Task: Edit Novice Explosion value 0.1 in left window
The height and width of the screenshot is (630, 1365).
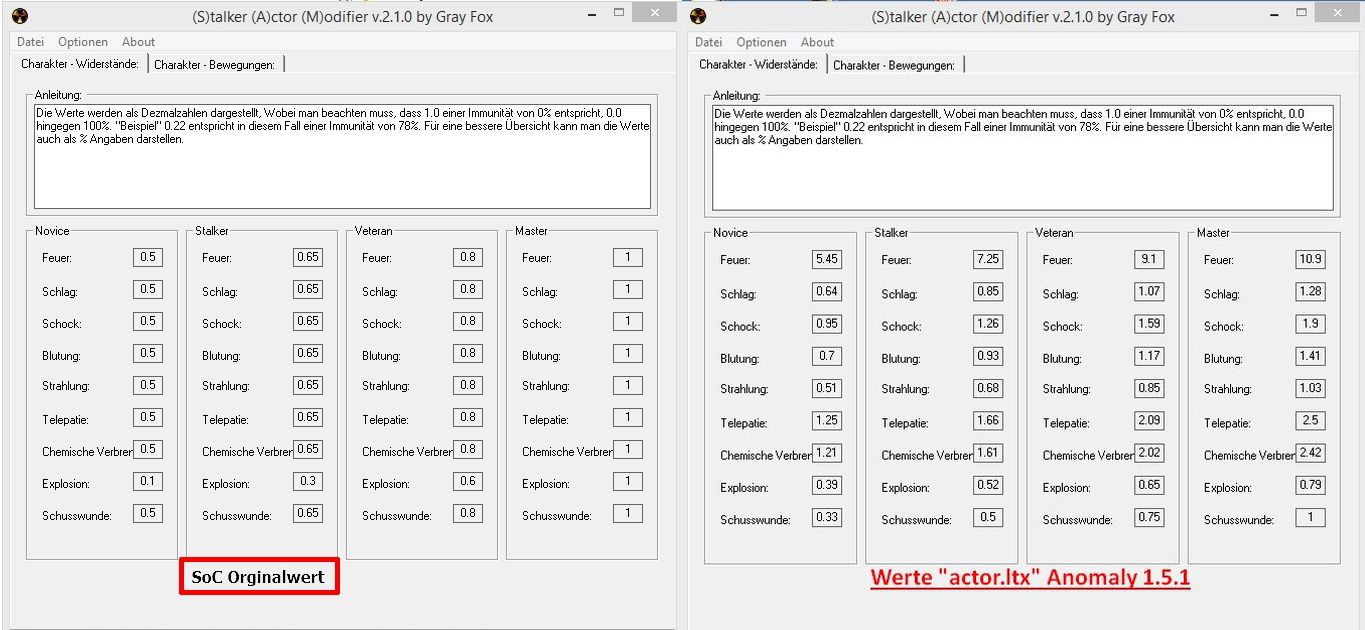Action: point(148,481)
